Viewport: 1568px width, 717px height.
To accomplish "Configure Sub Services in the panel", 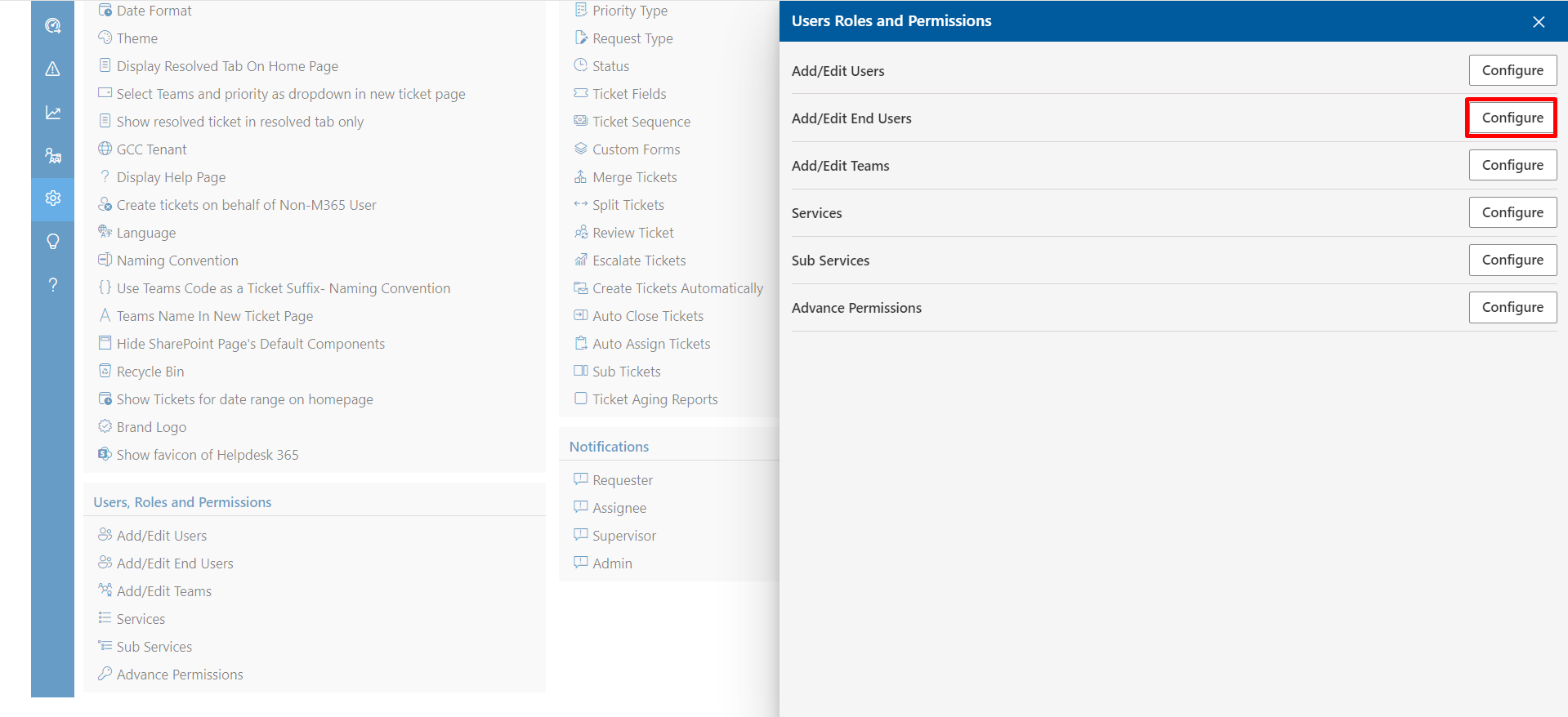I will point(1512,260).
